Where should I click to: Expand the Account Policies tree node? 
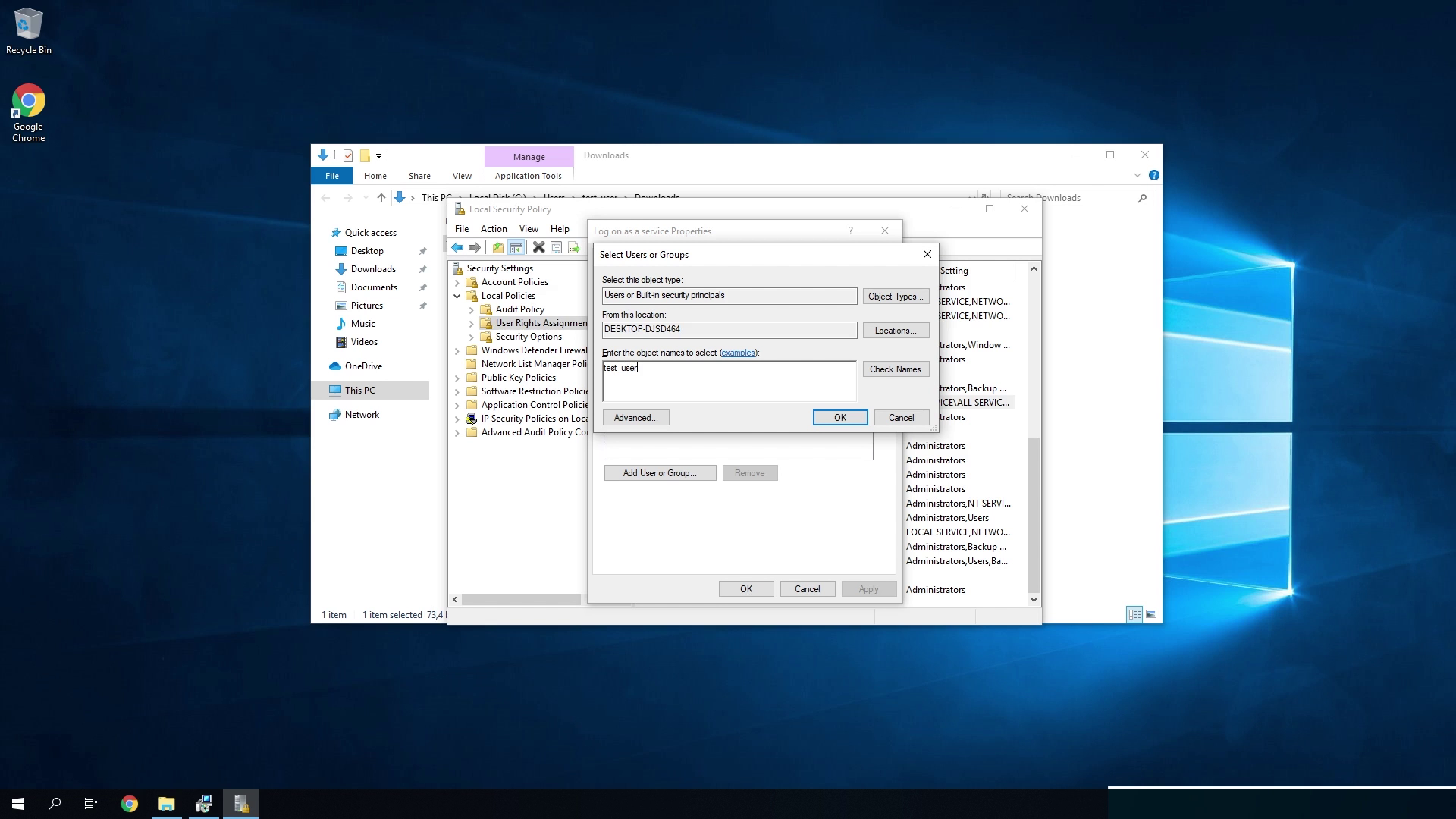[457, 282]
